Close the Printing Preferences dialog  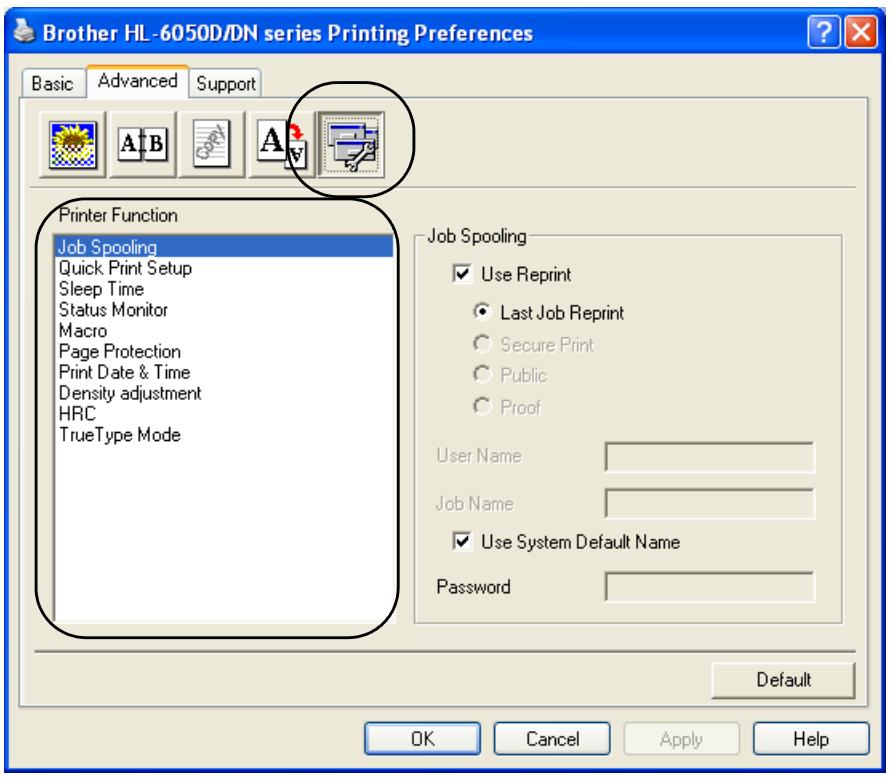[861, 32]
